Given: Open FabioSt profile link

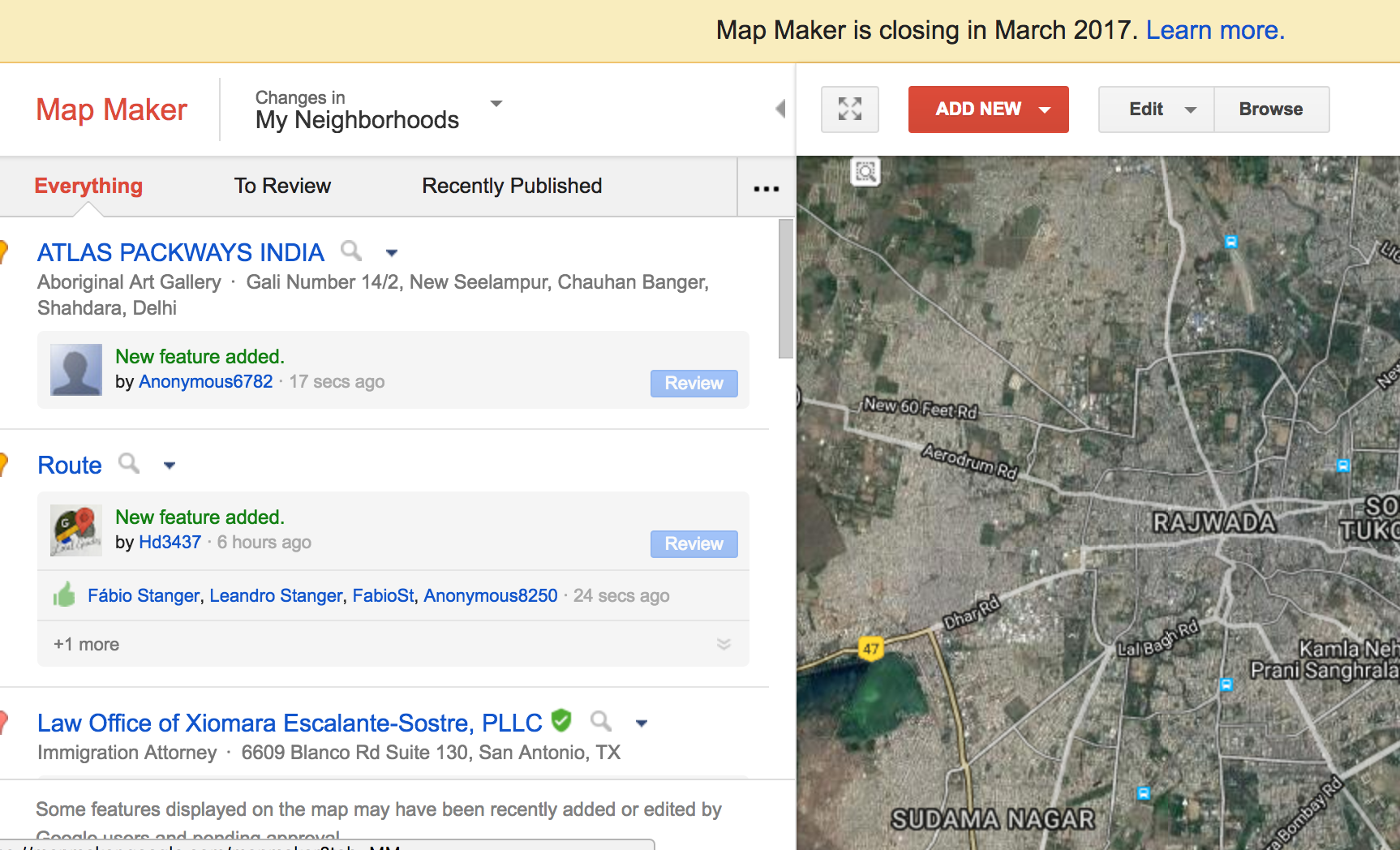Looking at the screenshot, I should click(x=384, y=595).
